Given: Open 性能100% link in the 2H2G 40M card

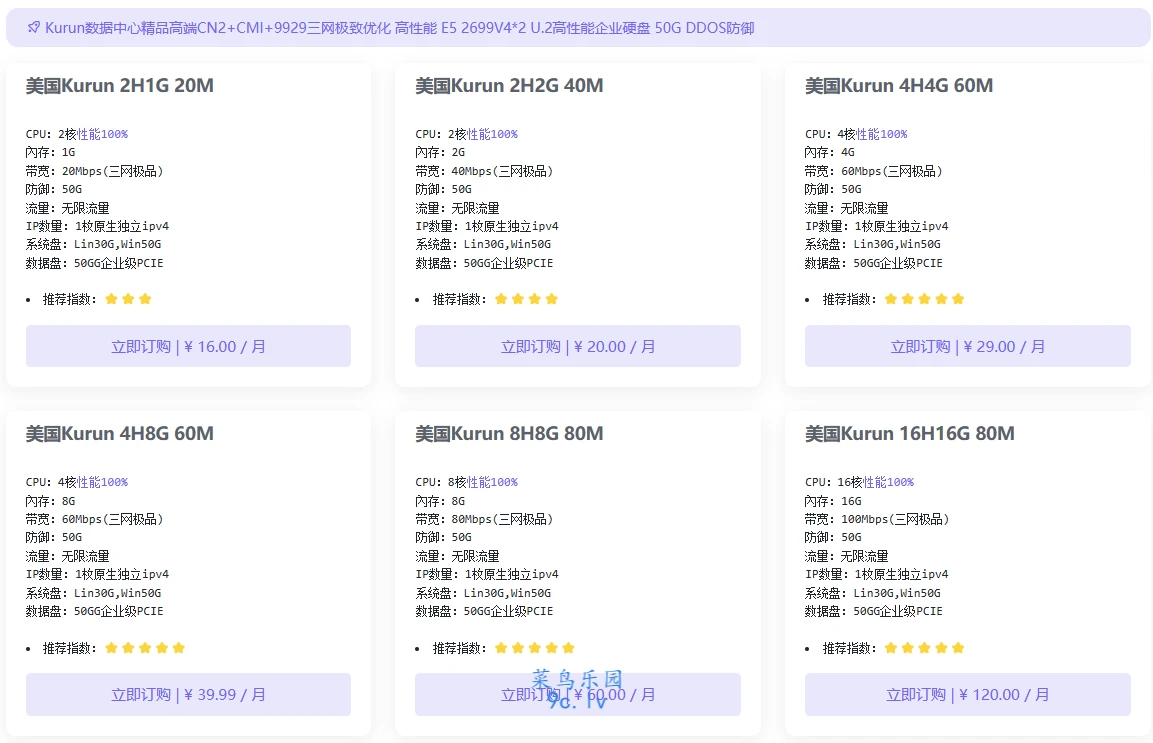Looking at the screenshot, I should pos(492,134).
